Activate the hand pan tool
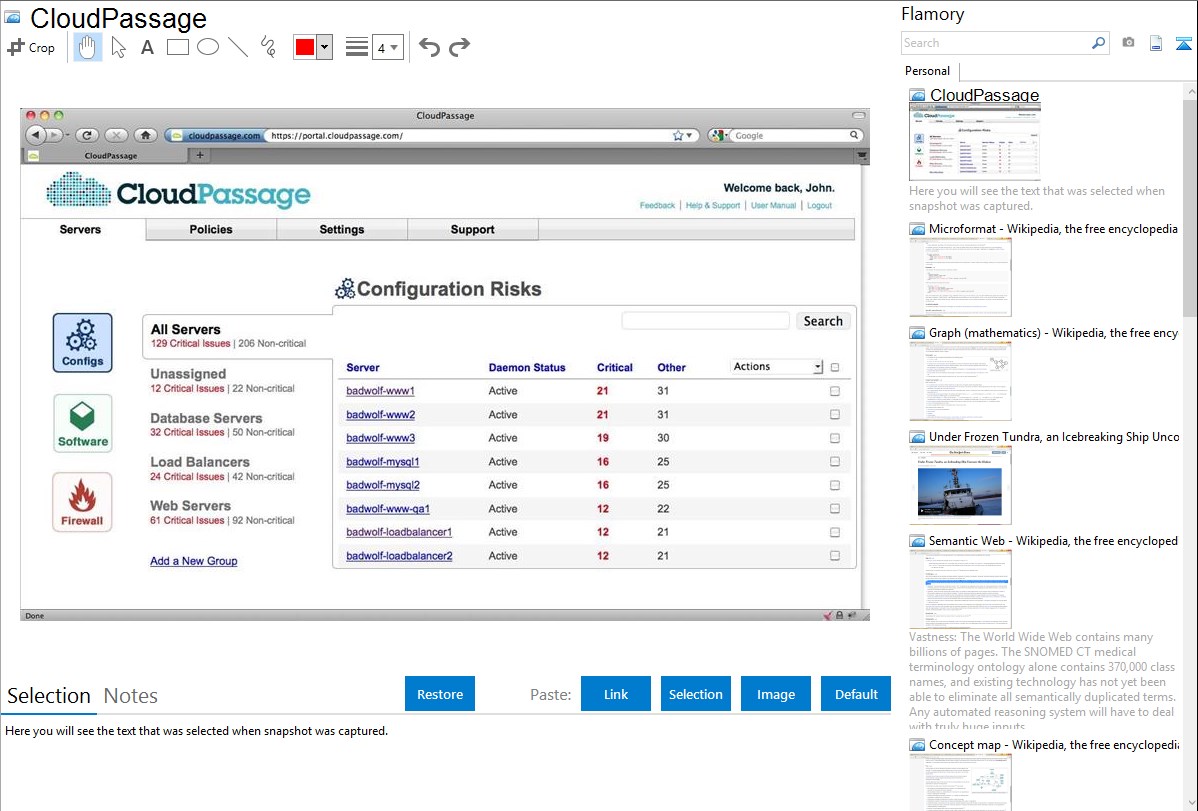Viewport: 1198px width, 811px height. tap(88, 47)
